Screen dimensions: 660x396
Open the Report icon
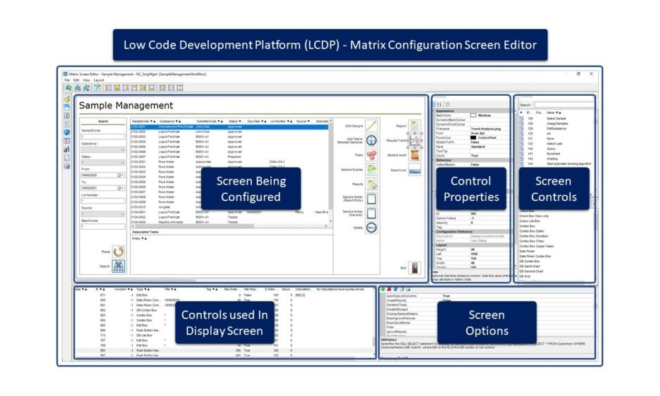point(415,126)
